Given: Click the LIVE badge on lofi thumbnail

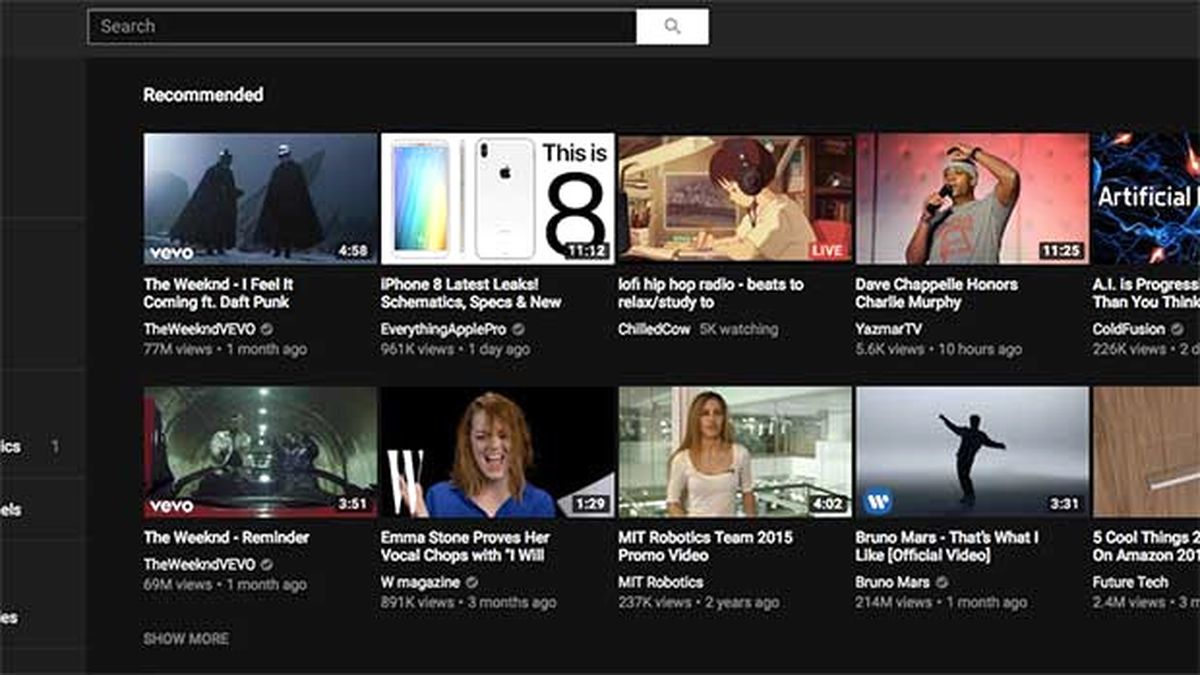Looking at the screenshot, I should click(x=827, y=251).
